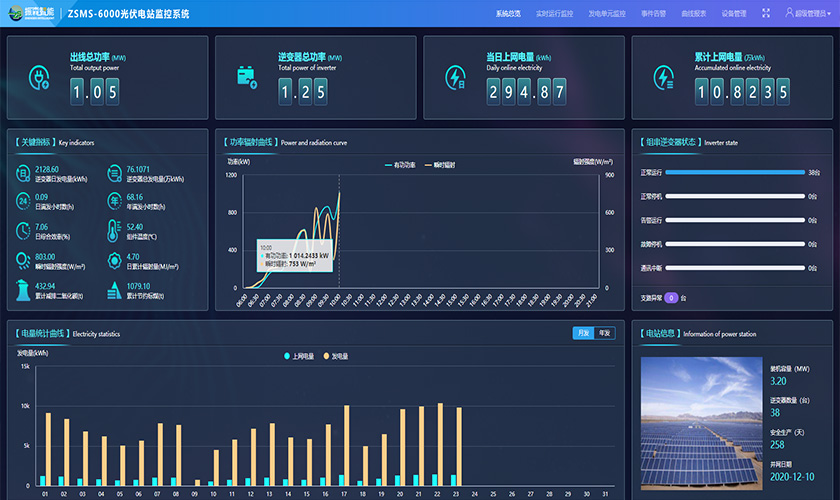
Task: Click the CO2 reduction cooling tower icon
Action: pos(23,290)
